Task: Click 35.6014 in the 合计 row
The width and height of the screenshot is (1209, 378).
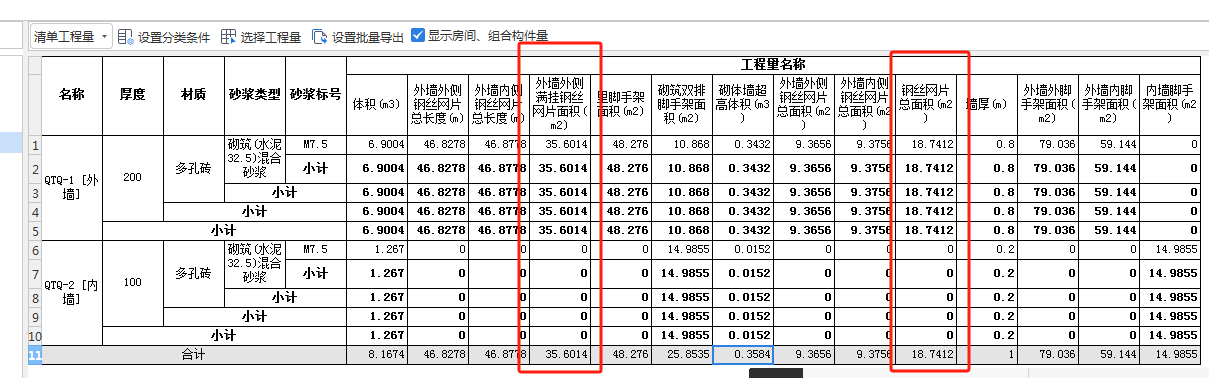Action: (560, 354)
